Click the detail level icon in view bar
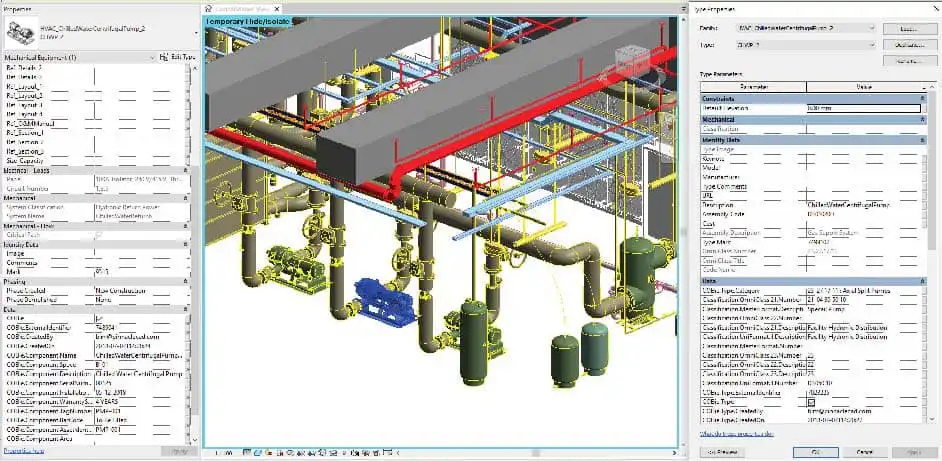942x461 pixels. [x=248, y=452]
